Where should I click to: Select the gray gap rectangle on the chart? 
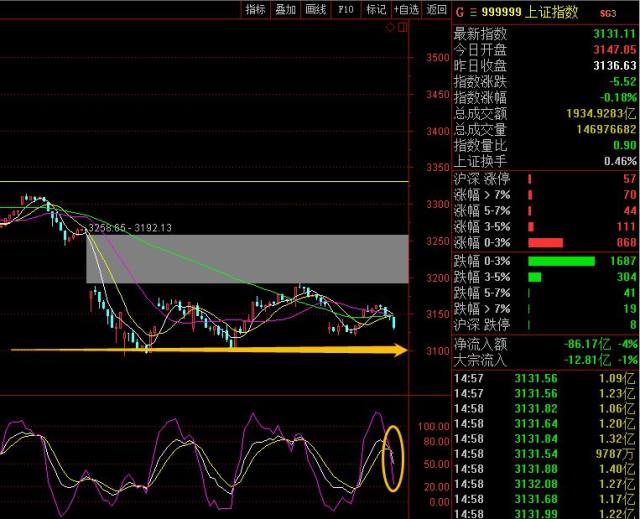pyautogui.click(x=248, y=259)
